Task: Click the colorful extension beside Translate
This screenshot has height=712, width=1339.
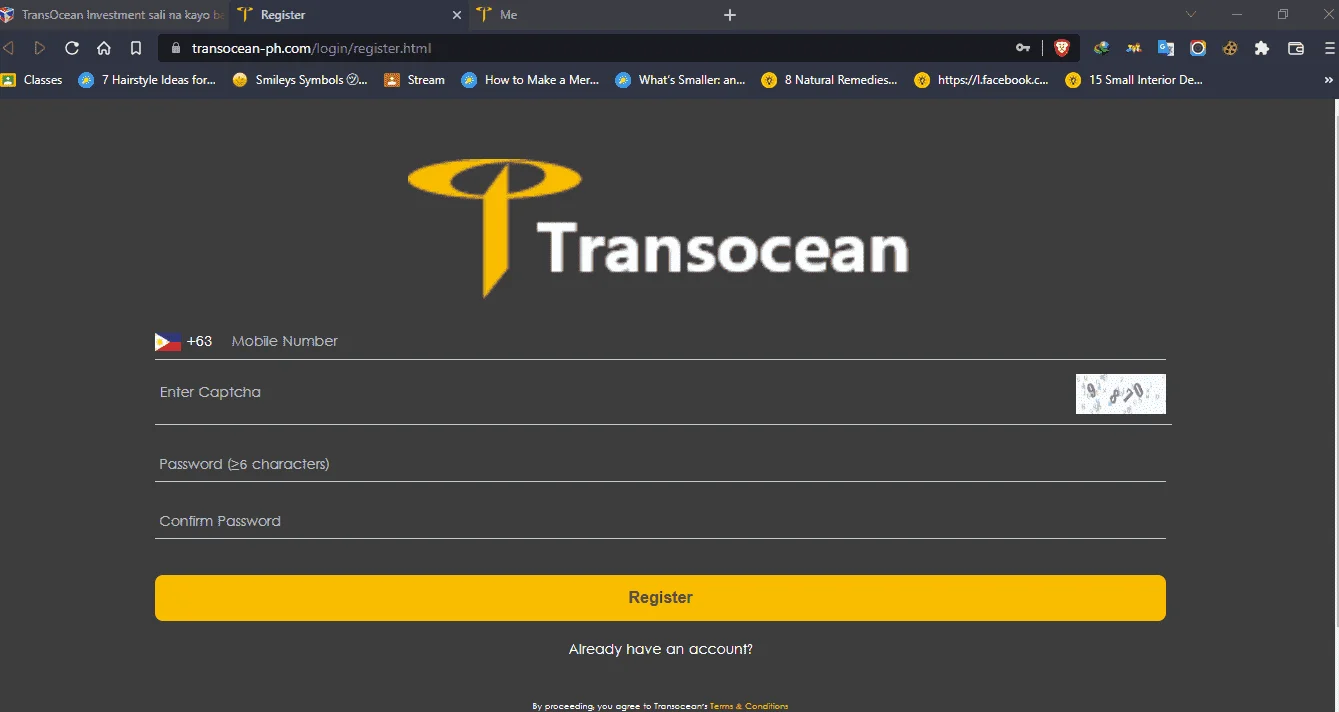Action: [x=1134, y=48]
